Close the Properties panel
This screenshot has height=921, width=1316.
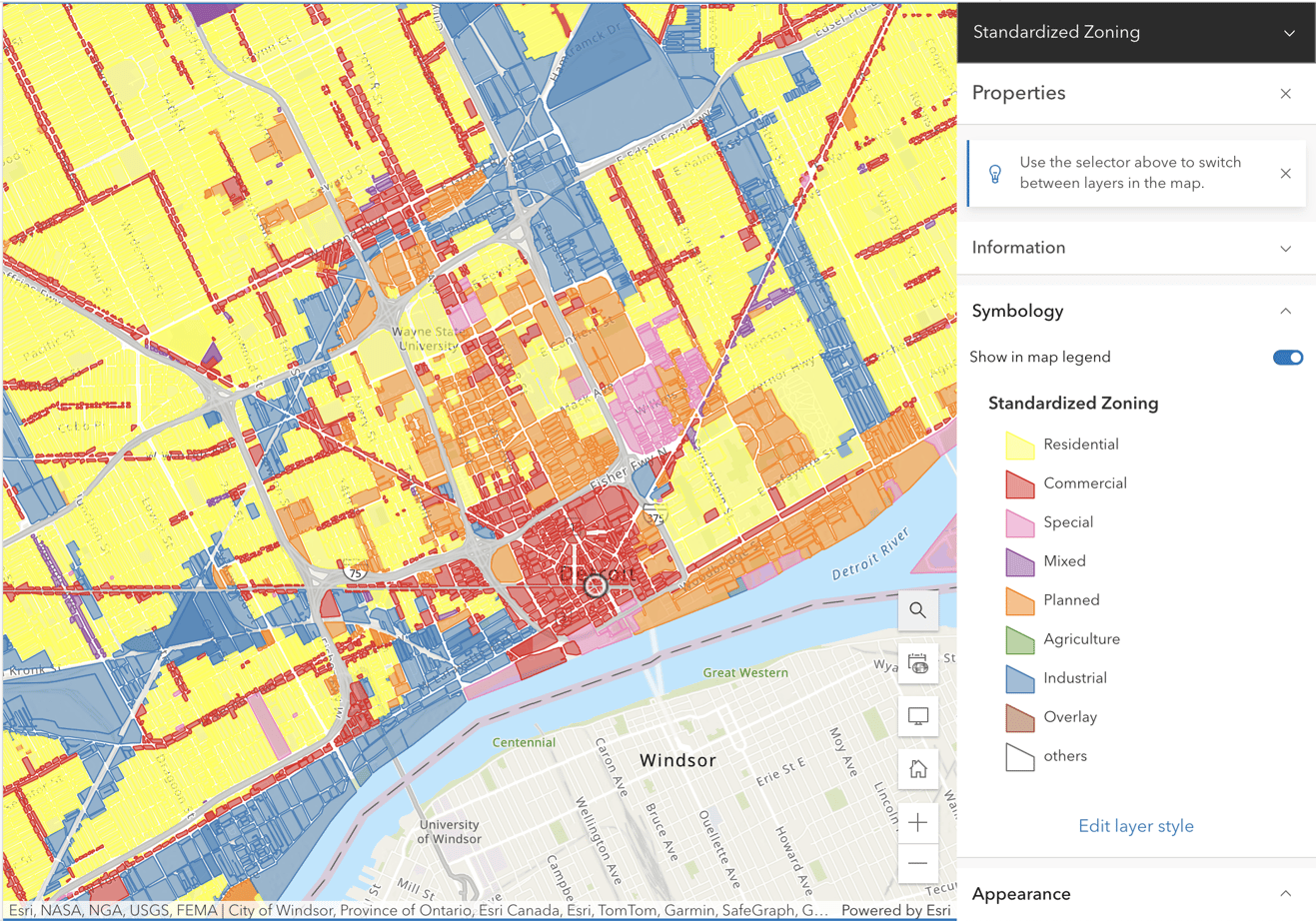[x=1285, y=93]
